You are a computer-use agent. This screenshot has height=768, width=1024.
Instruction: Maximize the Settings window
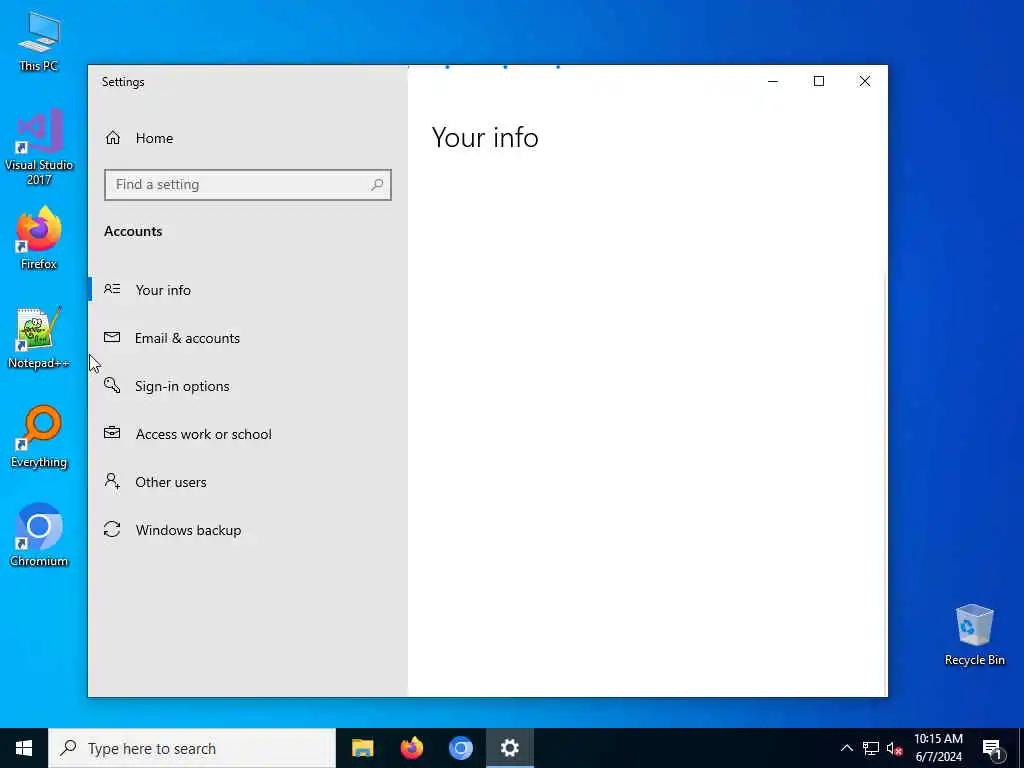[x=819, y=82]
